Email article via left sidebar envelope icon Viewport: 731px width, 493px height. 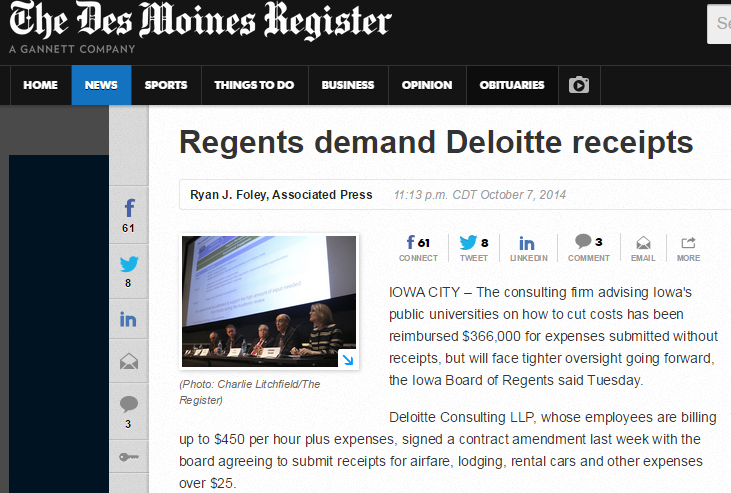(129, 361)
